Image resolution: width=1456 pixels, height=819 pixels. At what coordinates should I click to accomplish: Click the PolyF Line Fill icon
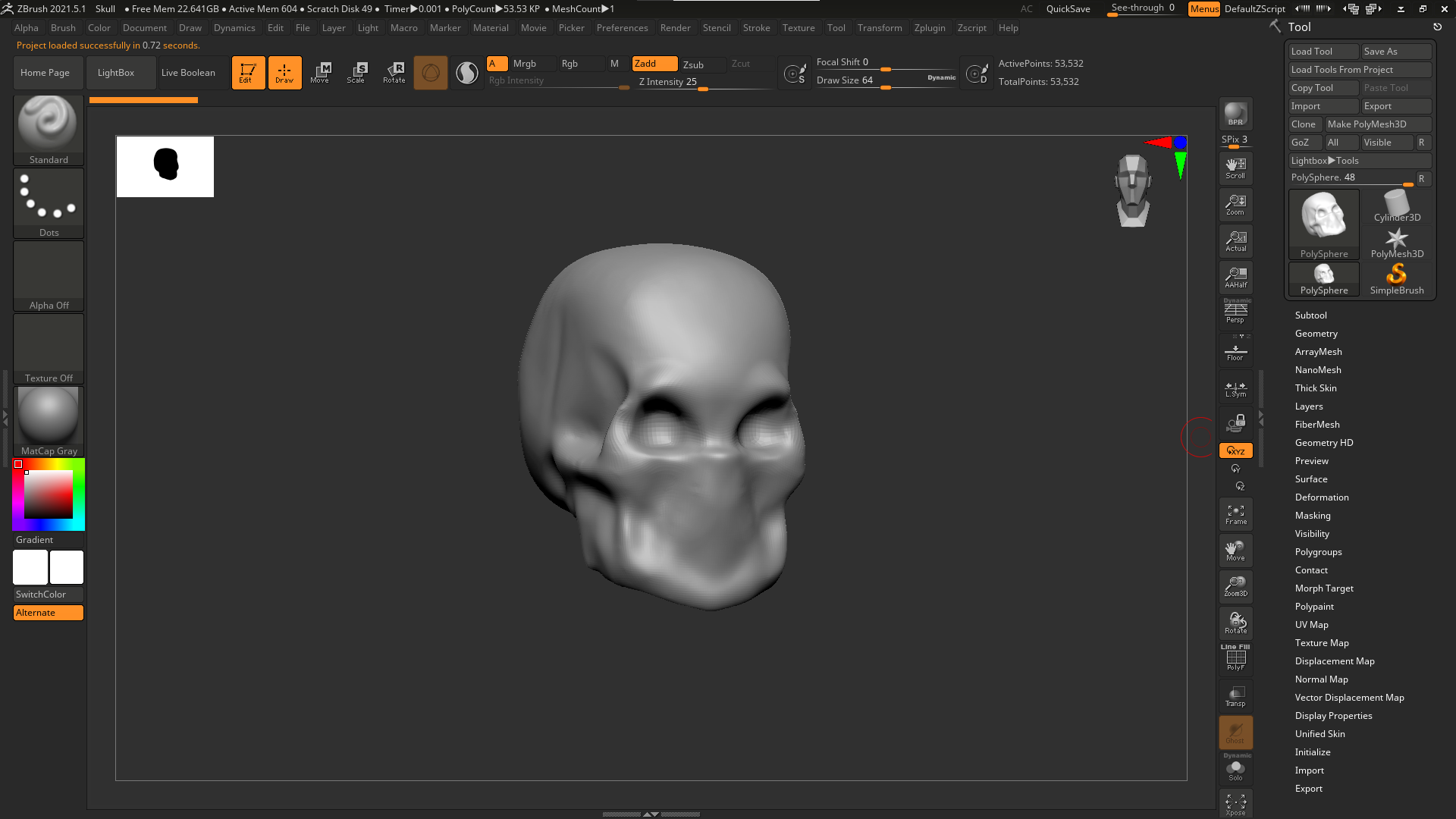coord(1235,658)
